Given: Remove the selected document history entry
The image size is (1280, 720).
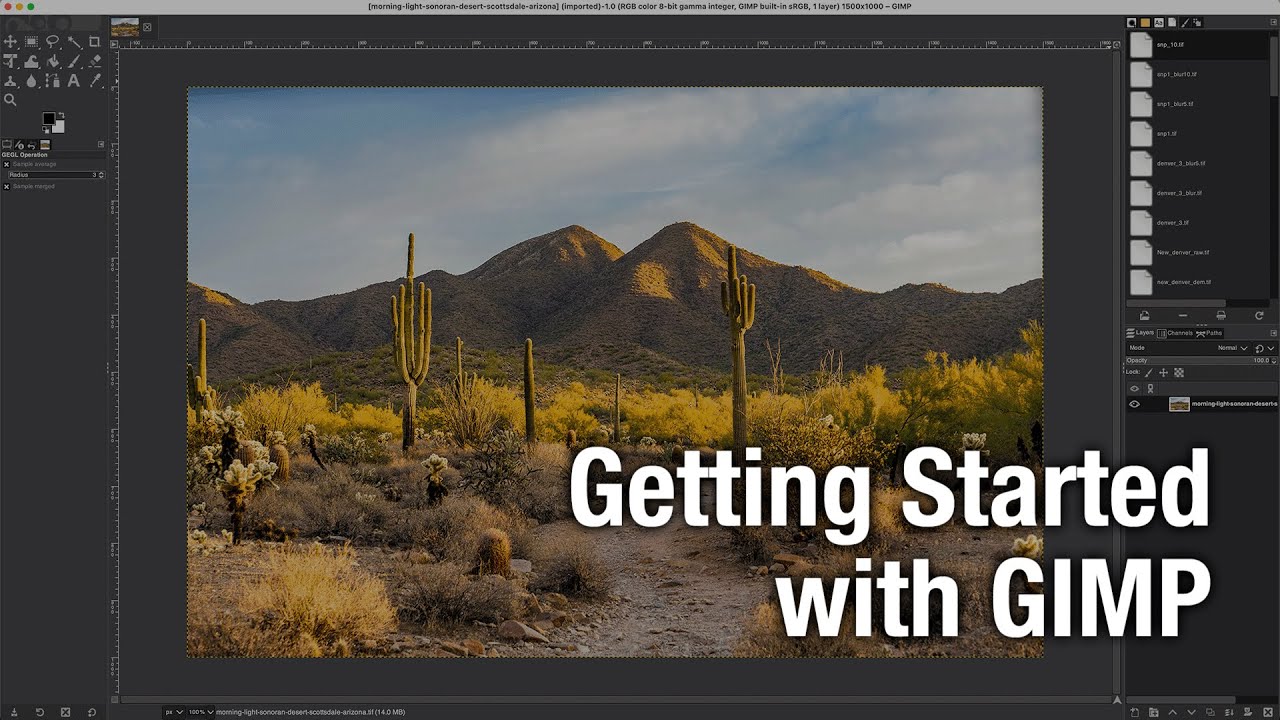Looking at the screenshot, I should [x=1183, y=316].
